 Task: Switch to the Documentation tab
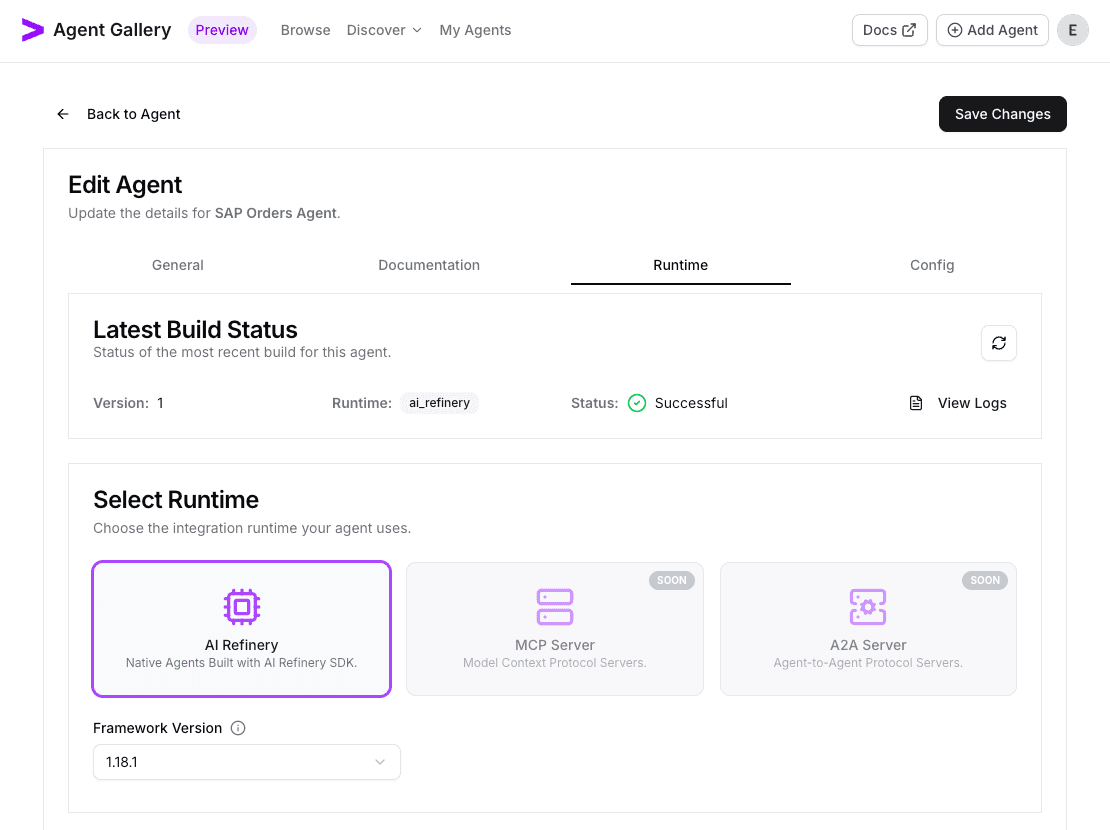tap(429, 265)
